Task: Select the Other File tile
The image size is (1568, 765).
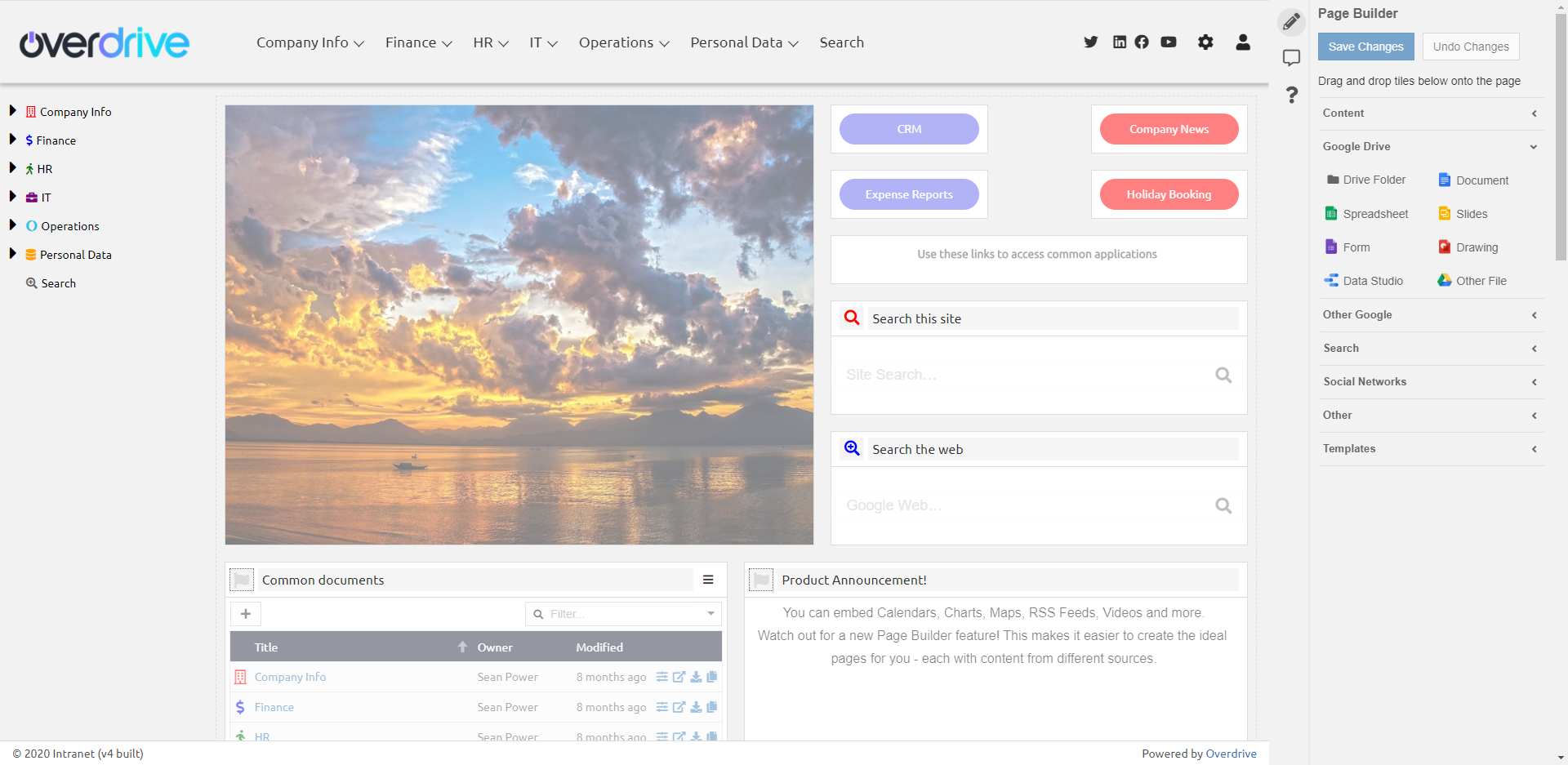Action: tap(1472, 281)
